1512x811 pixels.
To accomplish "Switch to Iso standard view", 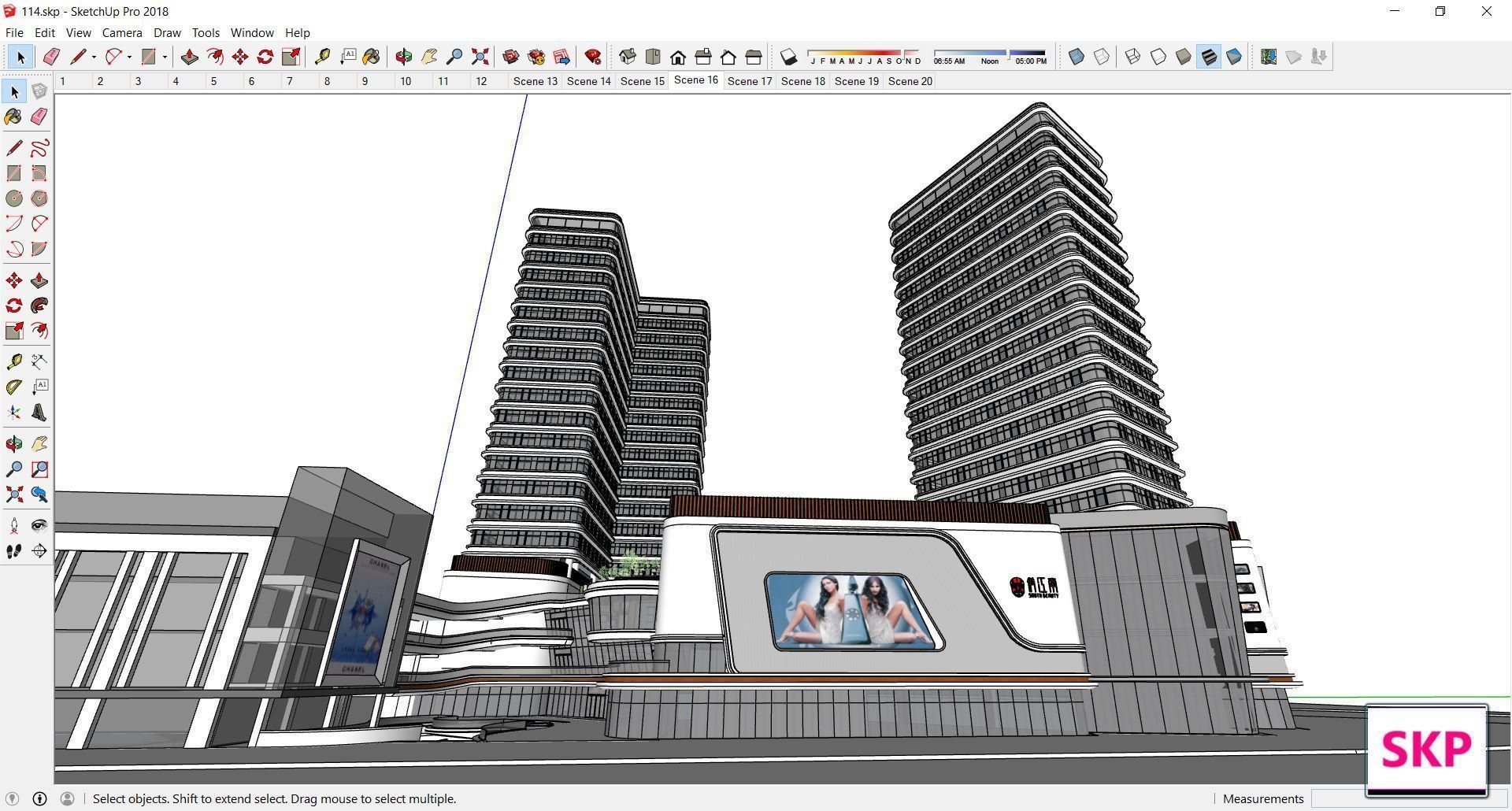I will pos(628,57).
